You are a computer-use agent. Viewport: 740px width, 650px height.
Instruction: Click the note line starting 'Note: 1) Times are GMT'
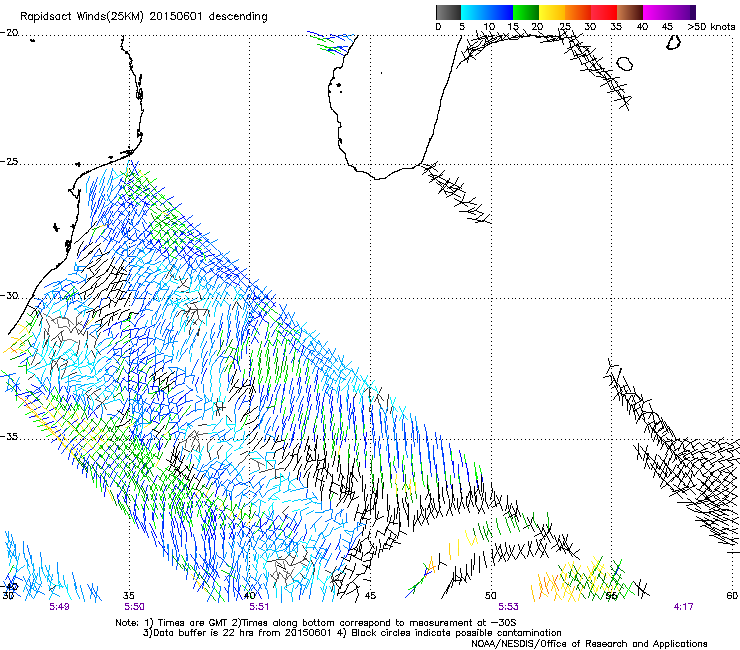coord(316,623)
